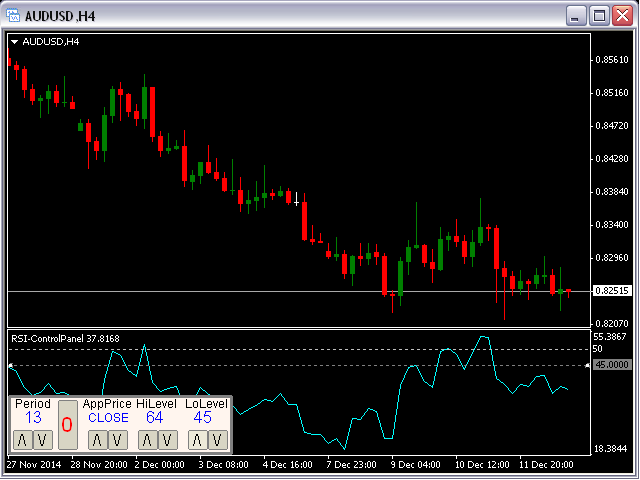
Task: Click the 45.0000 level marker on RSI scale
Action: [612, 366]
